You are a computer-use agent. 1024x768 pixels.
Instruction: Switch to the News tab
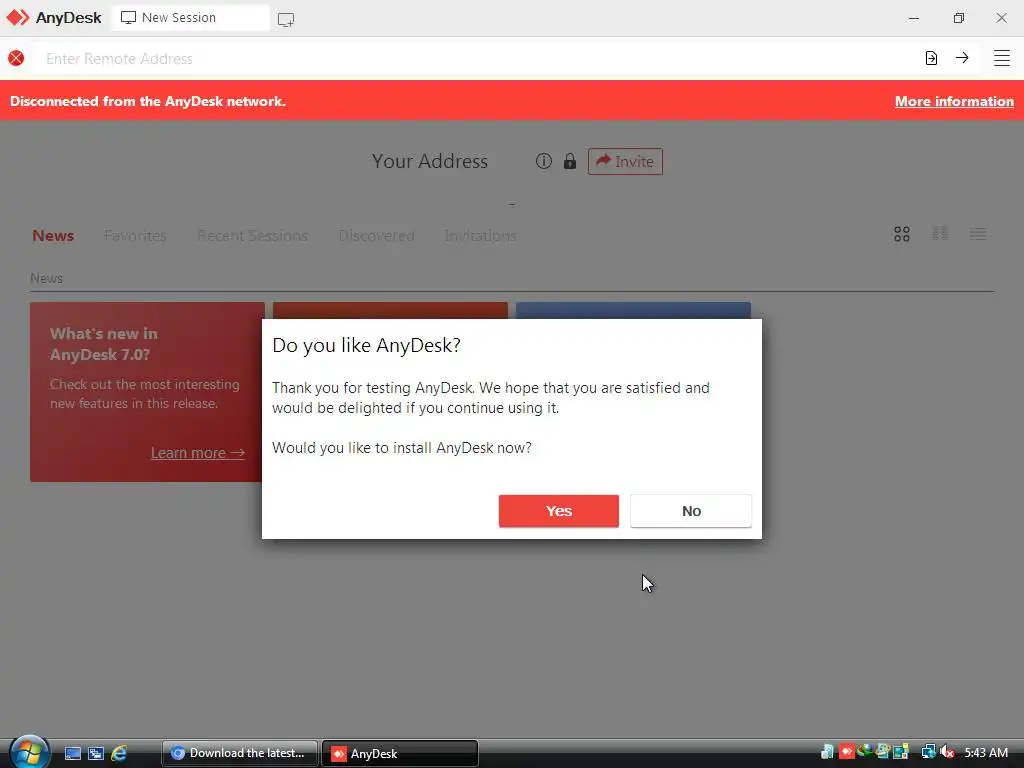coord(53,236)
